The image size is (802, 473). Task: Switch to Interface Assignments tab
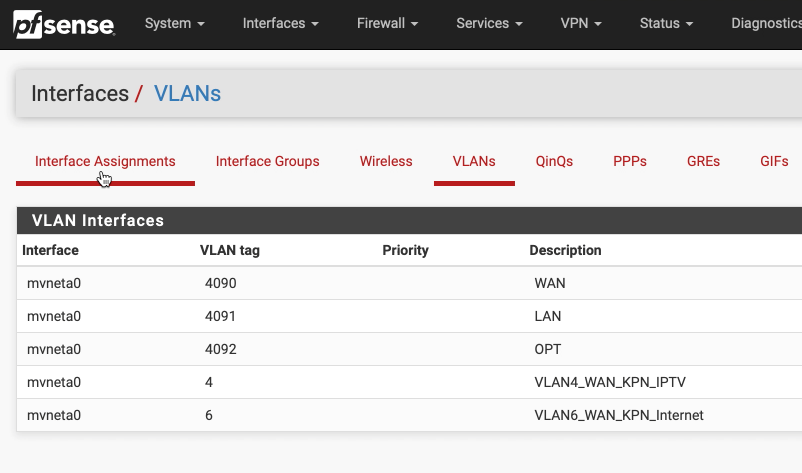(x=105, y=162)
